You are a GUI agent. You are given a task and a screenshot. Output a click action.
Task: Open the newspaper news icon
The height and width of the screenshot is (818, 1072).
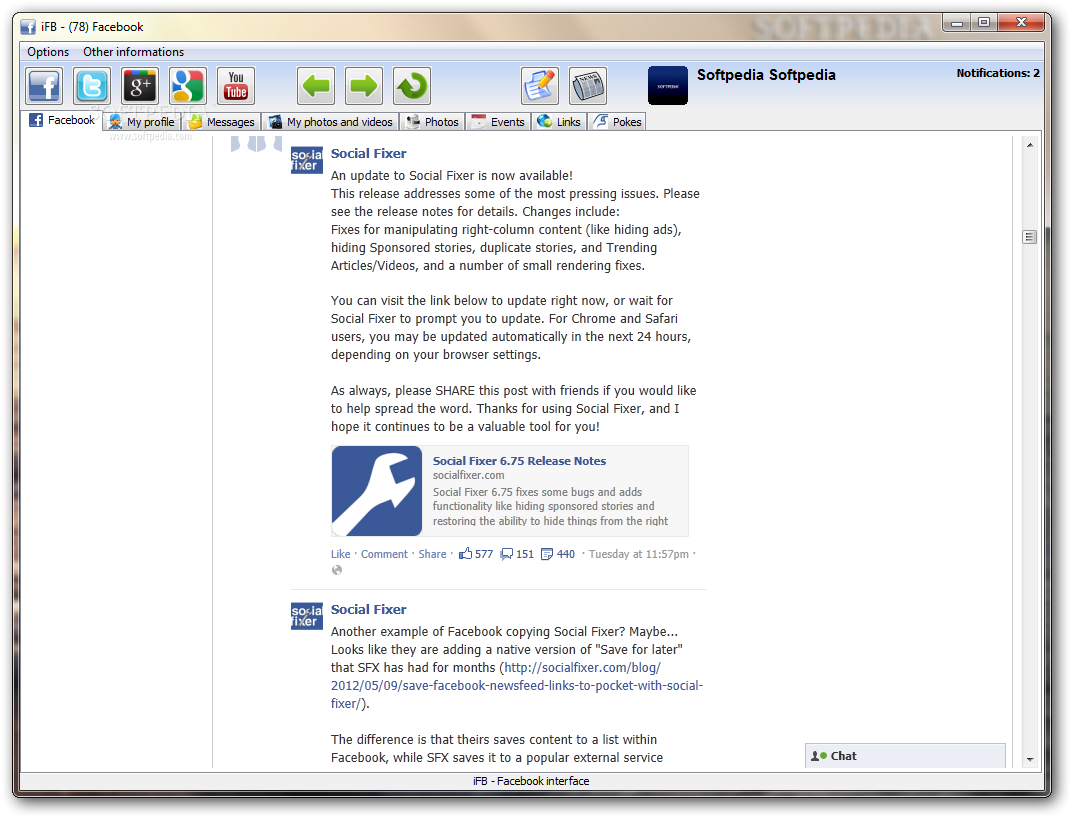[588, 86]
